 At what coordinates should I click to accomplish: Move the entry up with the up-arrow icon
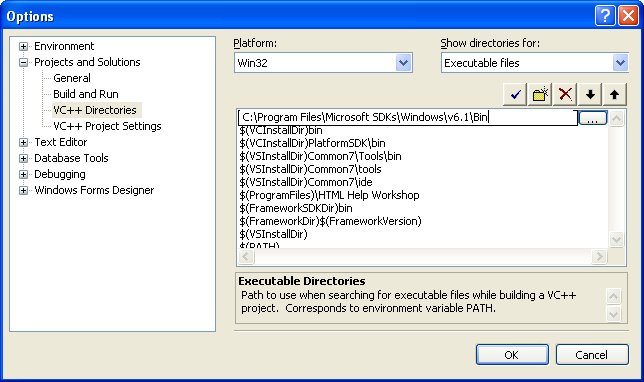pos(614,94)
